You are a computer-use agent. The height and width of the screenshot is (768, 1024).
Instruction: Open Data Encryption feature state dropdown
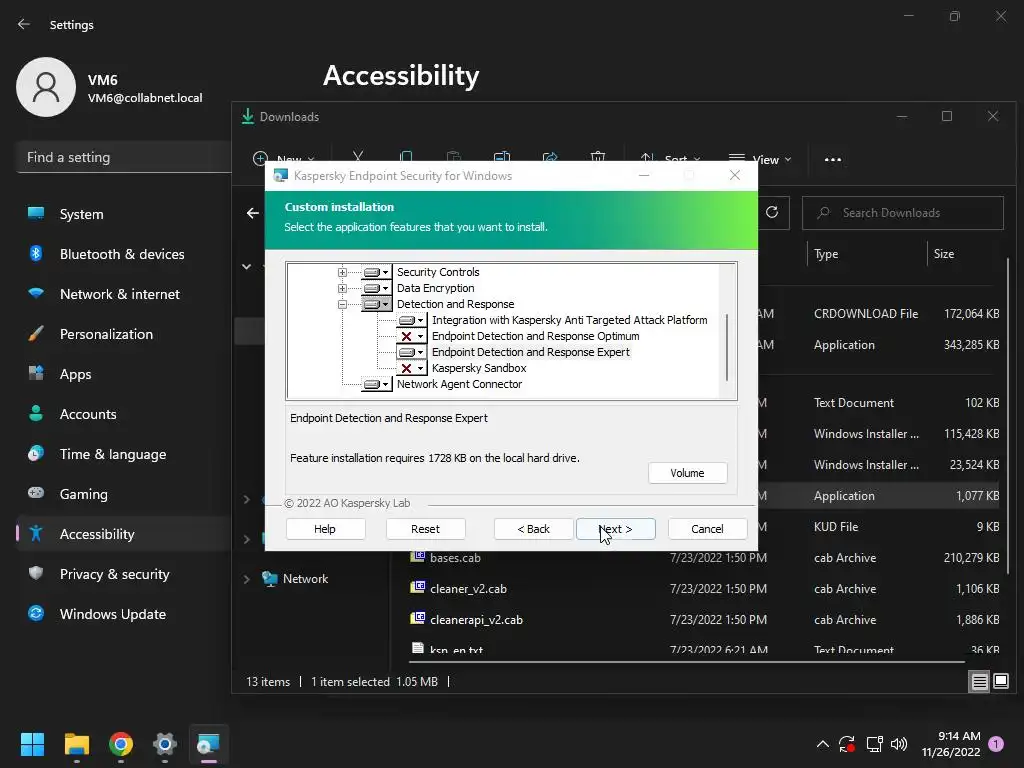tap(376, 288)
